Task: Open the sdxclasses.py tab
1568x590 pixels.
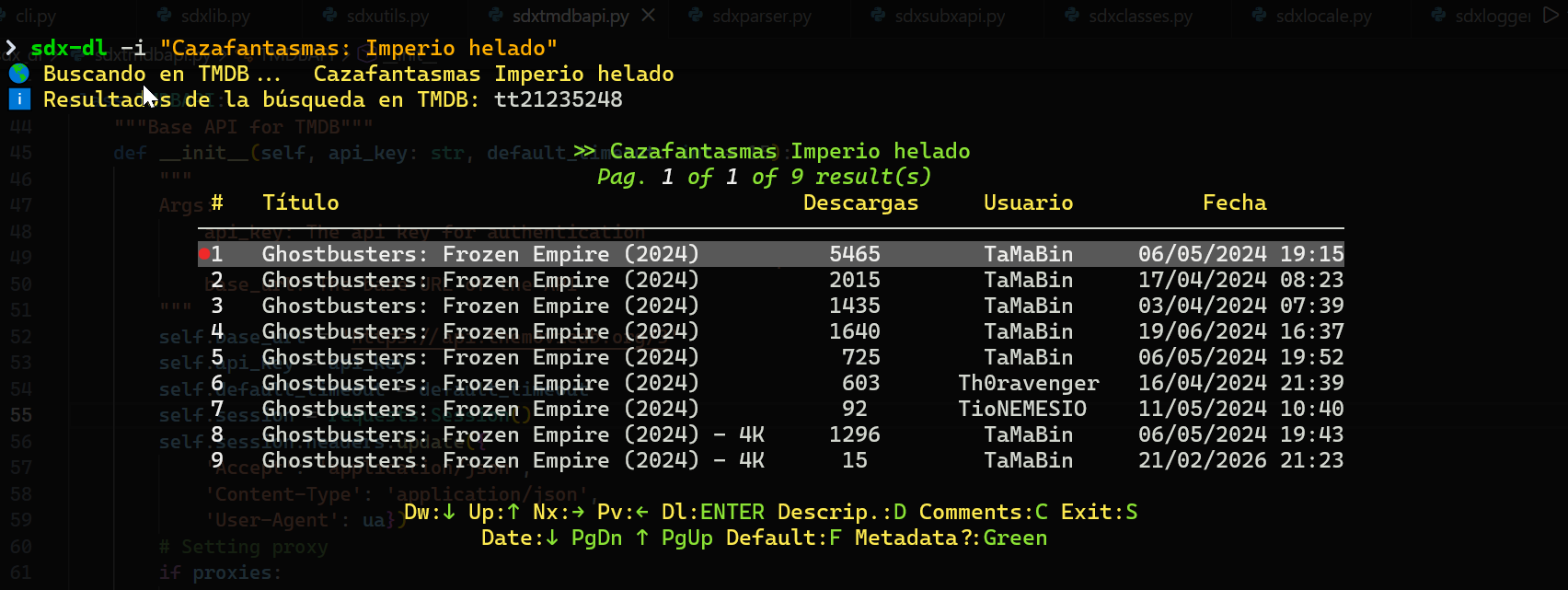Action: [x=1129, y=16]
